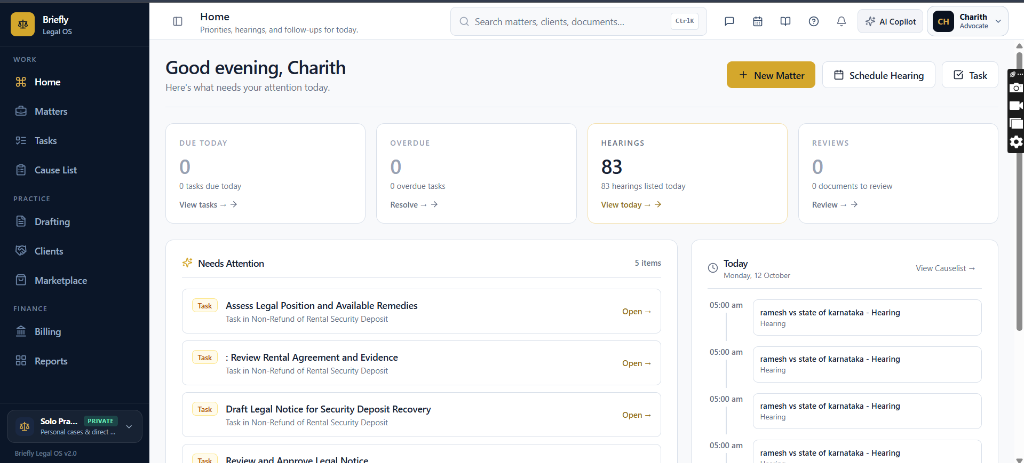The height and width of the screenshot is (463, 1024).
Task: Open the calendar icon in top bar
Action: tap(758, 22)
